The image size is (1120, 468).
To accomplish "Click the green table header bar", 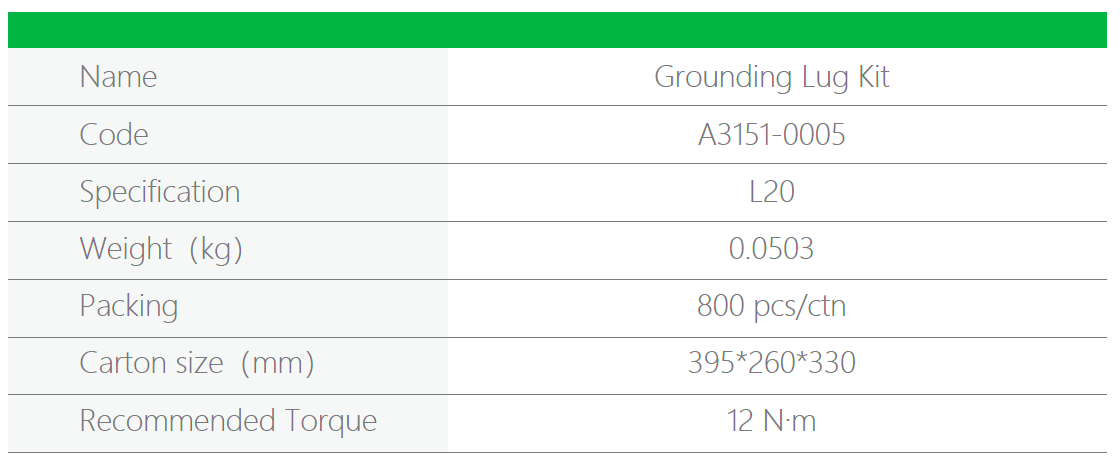I will (x=558, y=30).
